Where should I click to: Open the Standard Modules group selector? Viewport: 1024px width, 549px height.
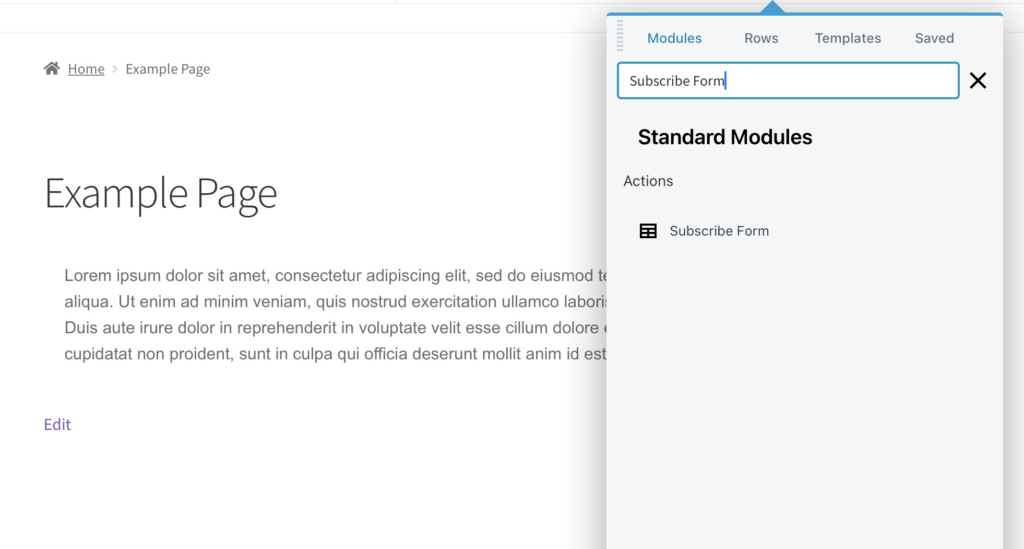pos(725,137)
